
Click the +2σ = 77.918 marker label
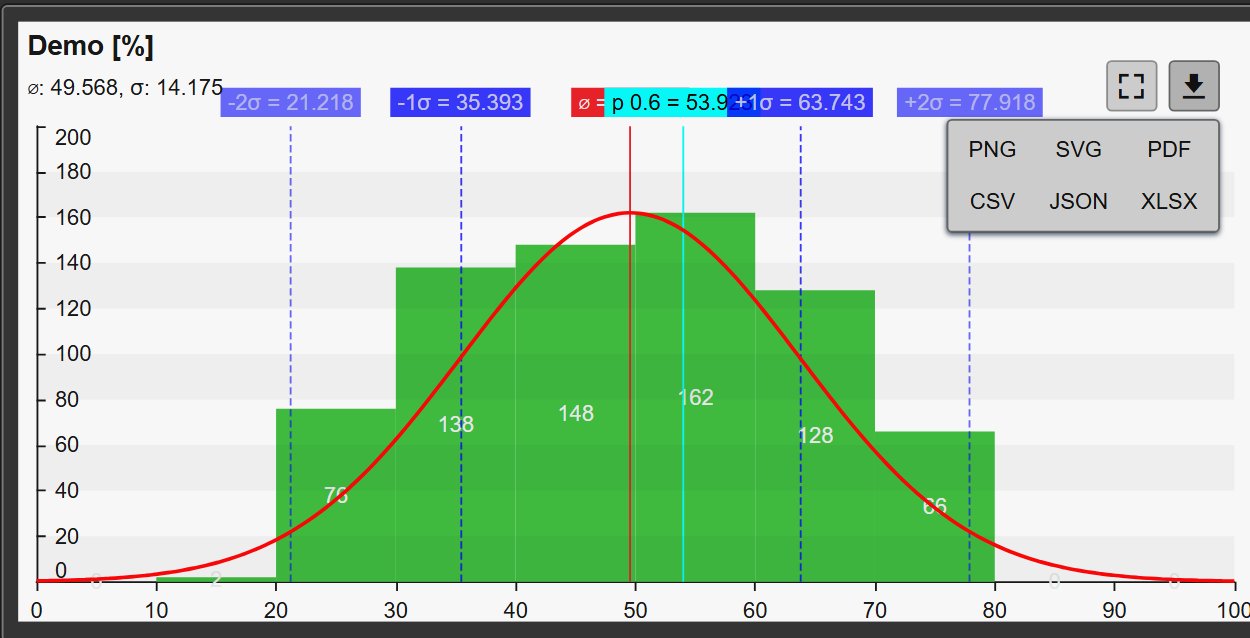tap(970, 103)
